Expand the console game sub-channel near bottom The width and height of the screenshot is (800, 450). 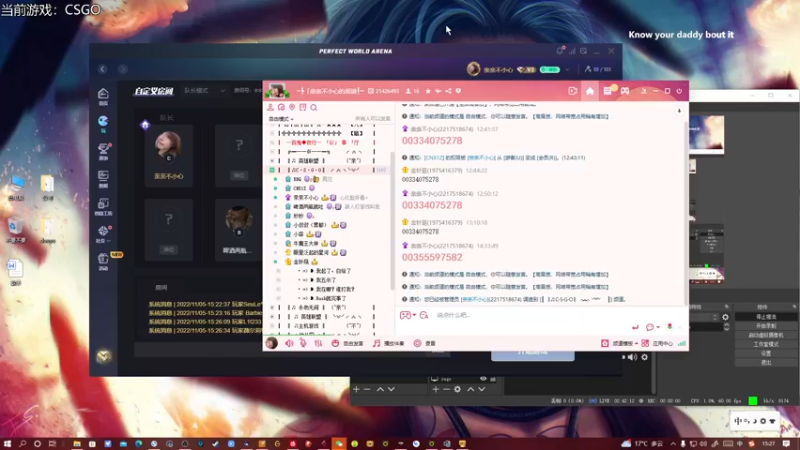(272, 326)
